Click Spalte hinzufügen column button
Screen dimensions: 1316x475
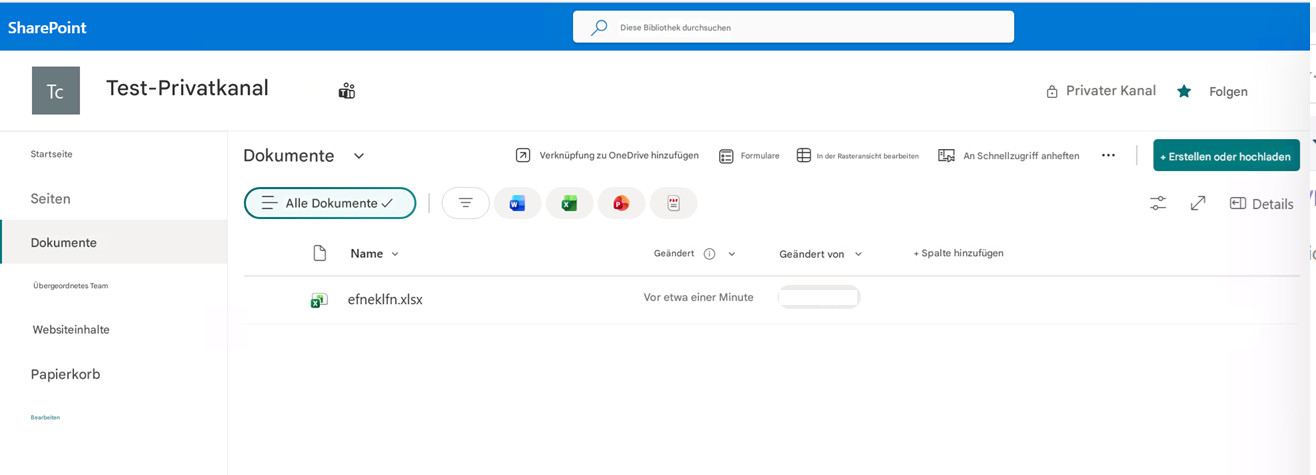(958, 253)
